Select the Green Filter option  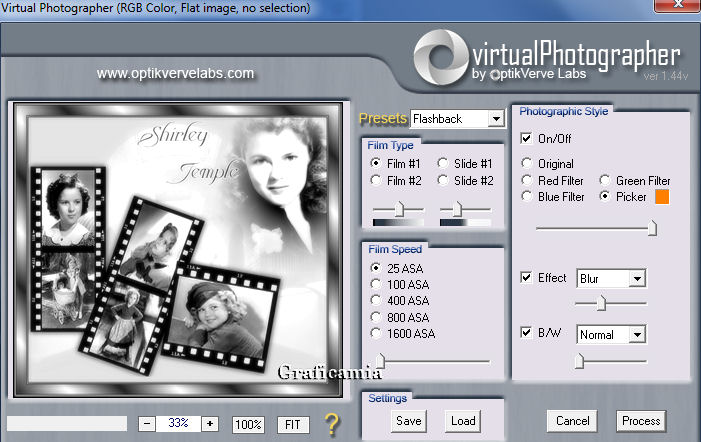[x=604, y=180]
